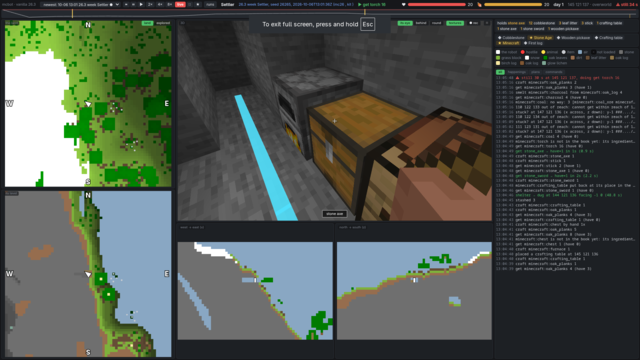640x360 pixels.
Task: Click the item legend swatch
Action: click(x=564, y=52)
